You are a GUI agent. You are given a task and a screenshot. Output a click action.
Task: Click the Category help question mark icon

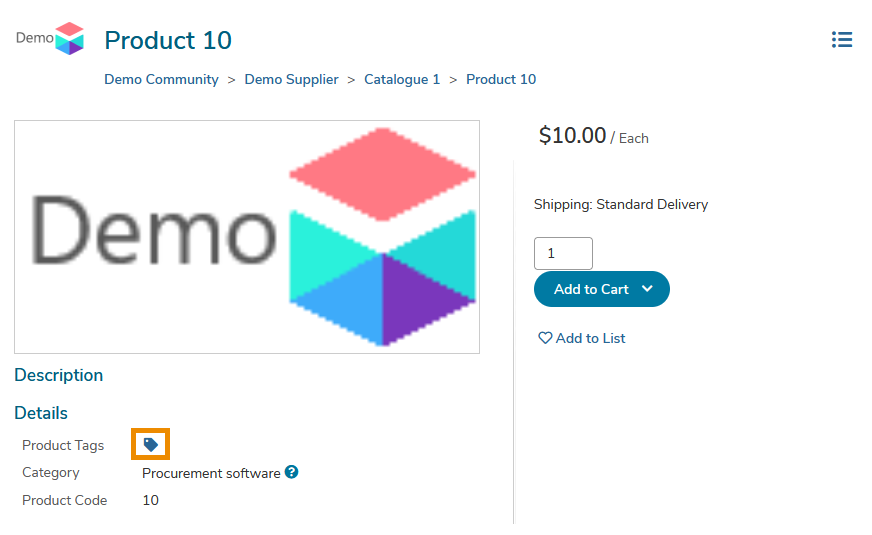pos(291,472)
